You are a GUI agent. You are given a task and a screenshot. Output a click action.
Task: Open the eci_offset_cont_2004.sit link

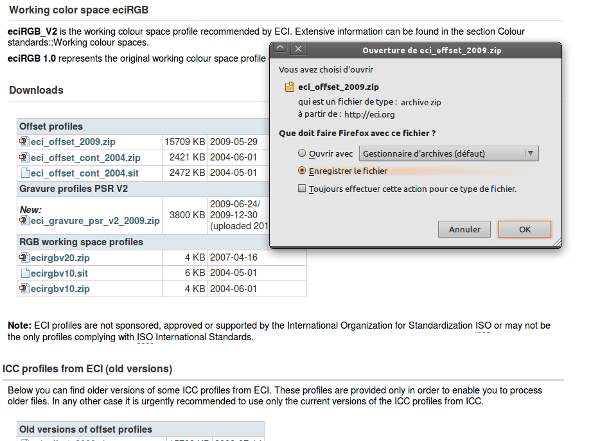tap(85, 173)
